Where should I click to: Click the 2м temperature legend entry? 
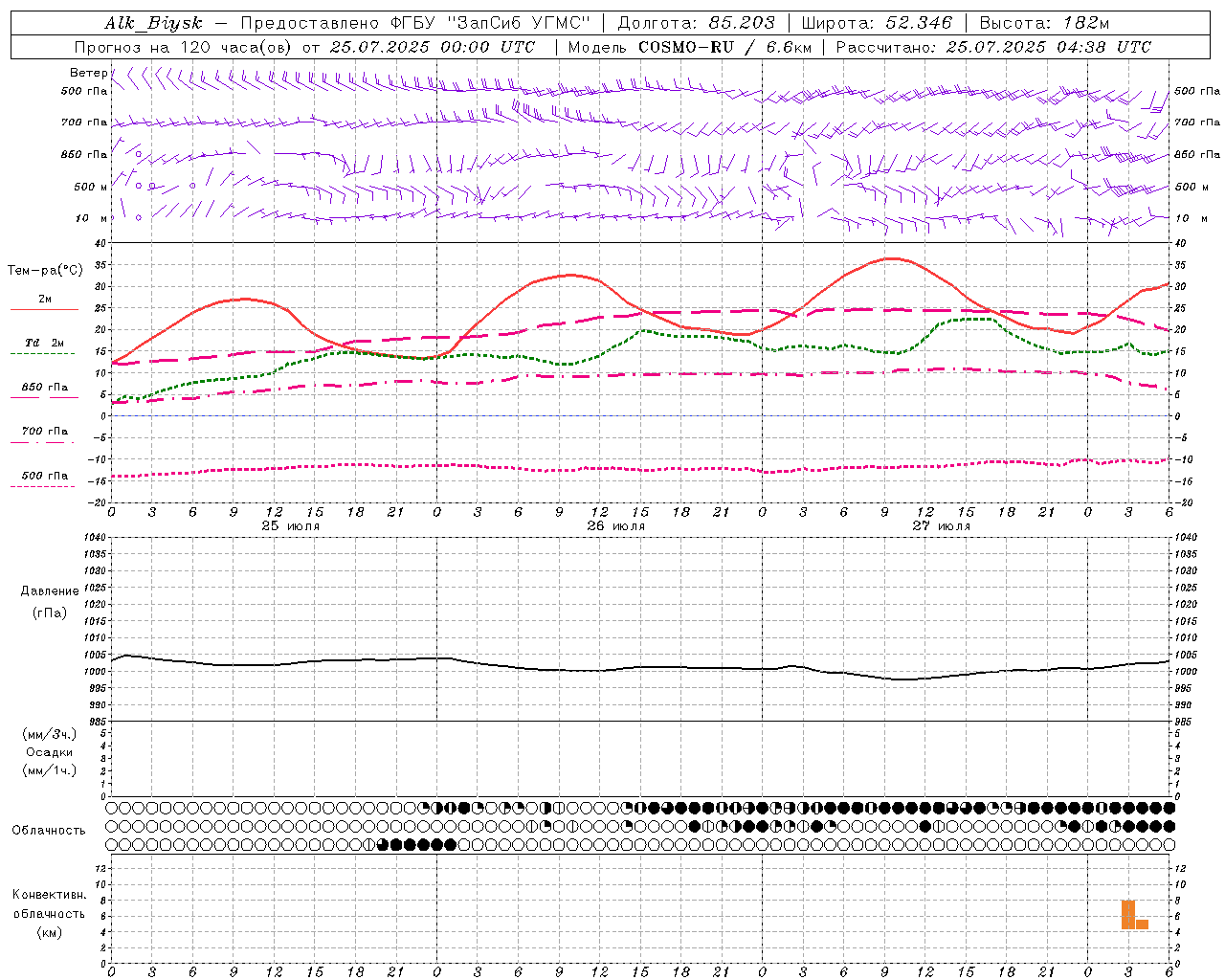click(x=45, y=300)
